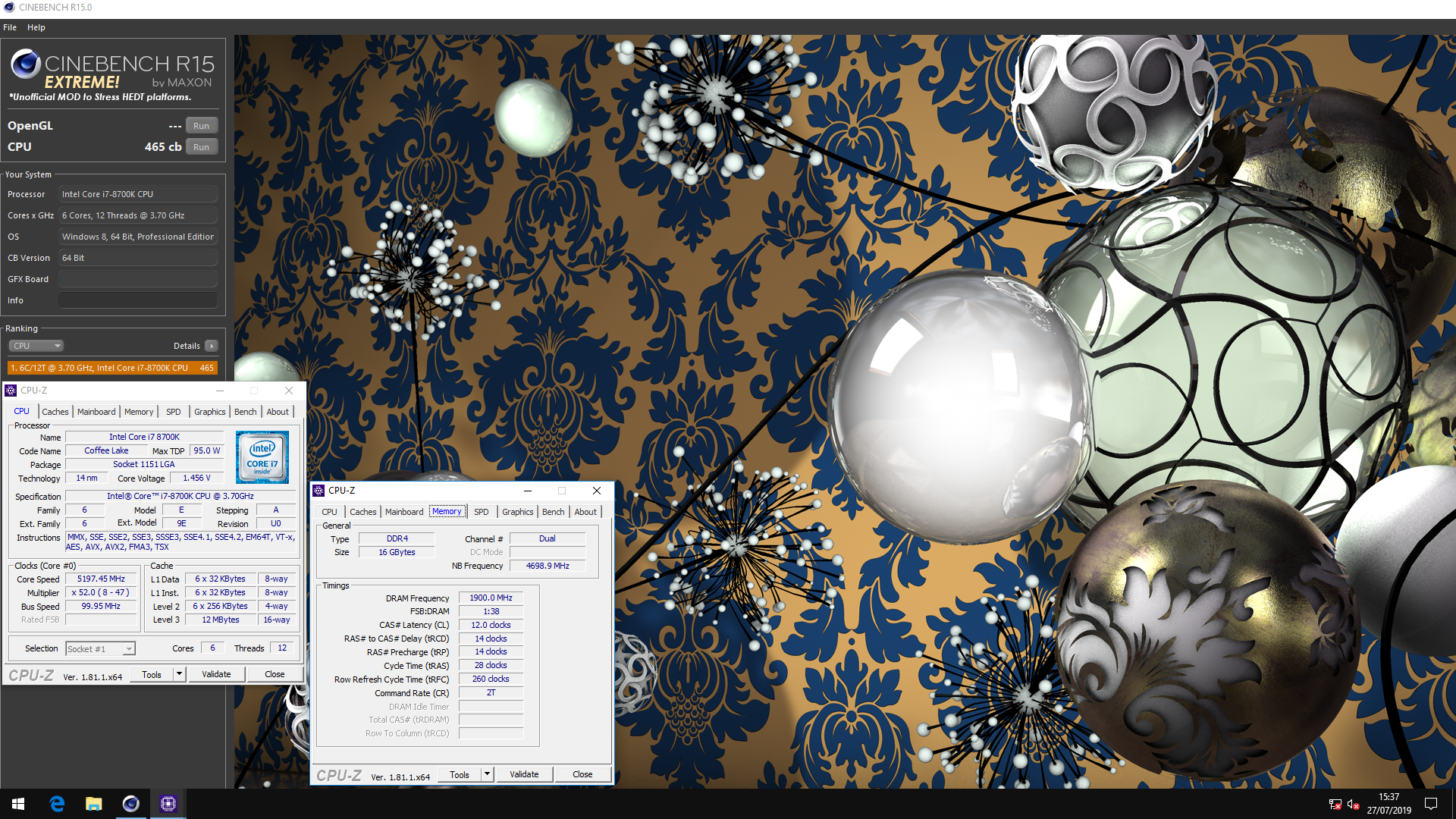The height and width of the screenshot is (819, 1456).
Task: Switch to CPU-Z taskbar icon
Action: pyautogui.click(x=168, y=804)
